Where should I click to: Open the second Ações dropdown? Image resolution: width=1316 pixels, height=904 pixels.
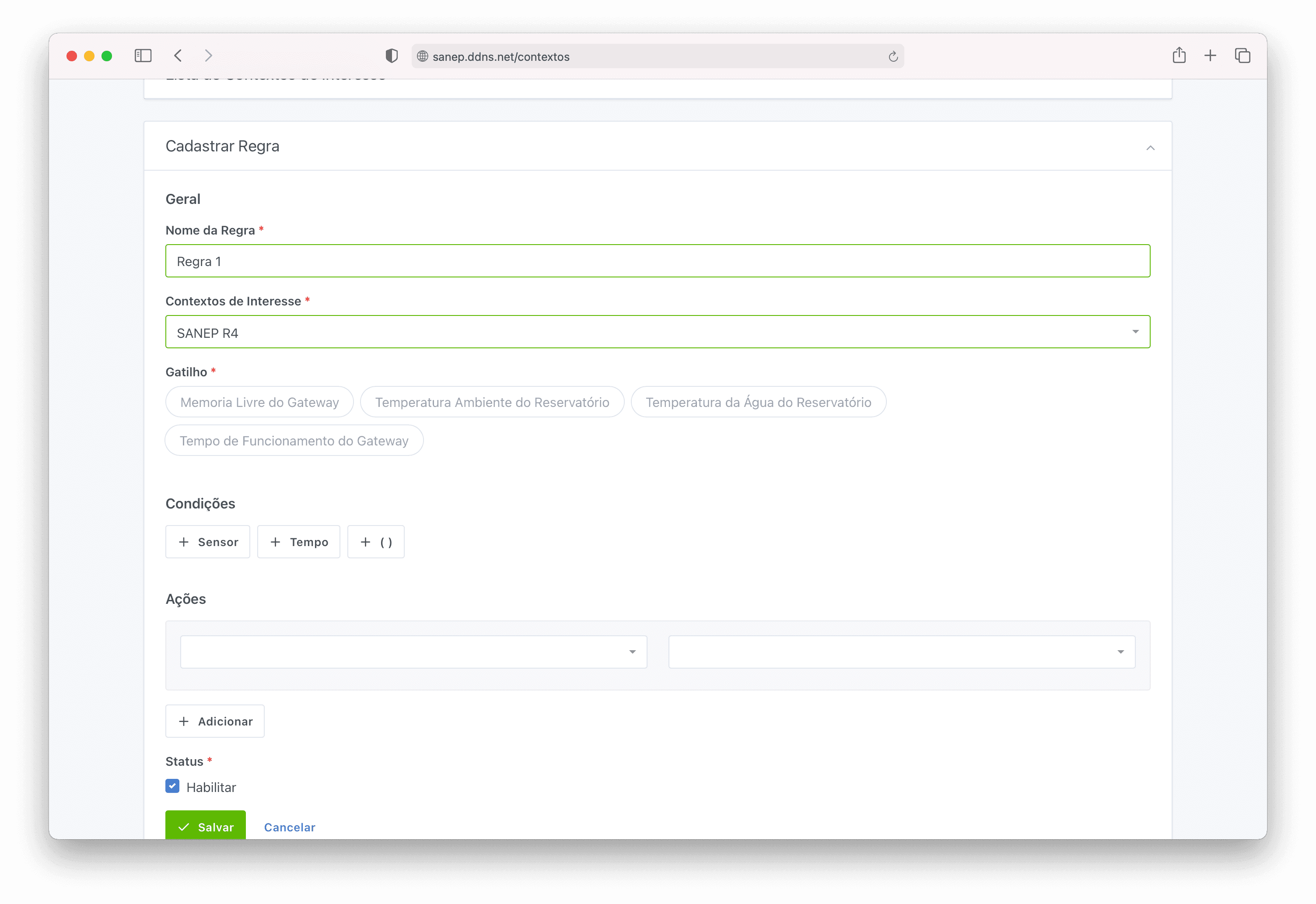point(901,652)
